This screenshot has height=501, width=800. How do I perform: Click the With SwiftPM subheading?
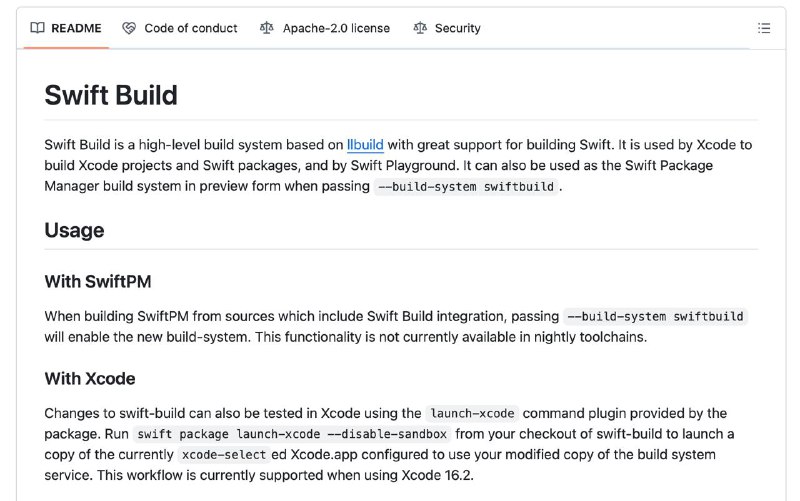[98, 282]
